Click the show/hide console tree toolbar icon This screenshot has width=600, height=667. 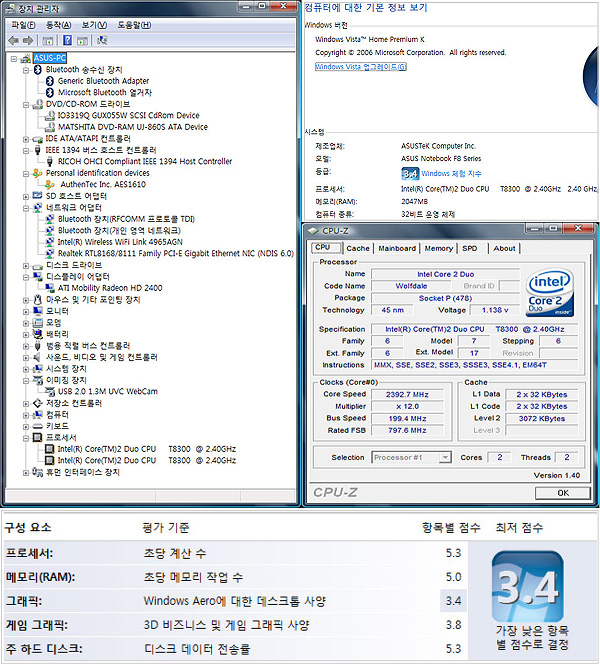(48, 40)
